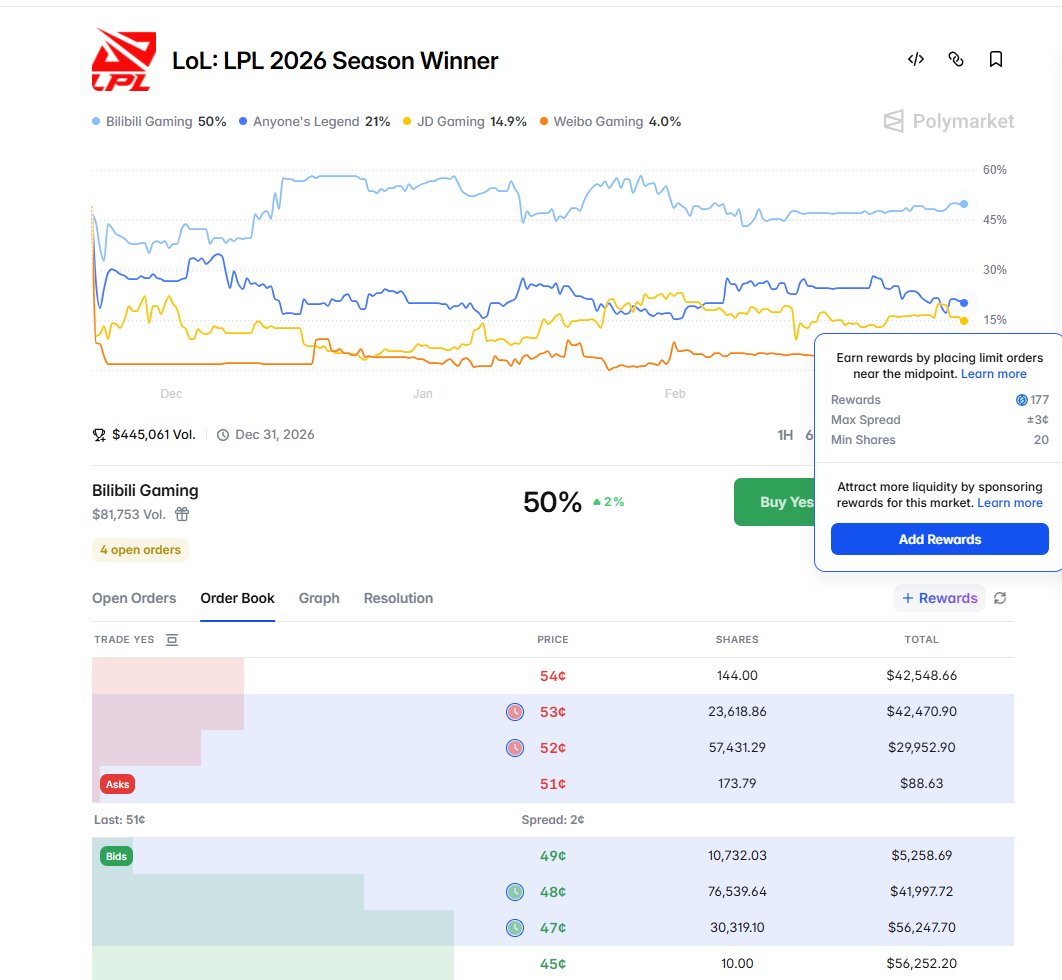Click the clock icon on the 48¢ bid row
This screenshot has height=980, width=1062.
515,892
